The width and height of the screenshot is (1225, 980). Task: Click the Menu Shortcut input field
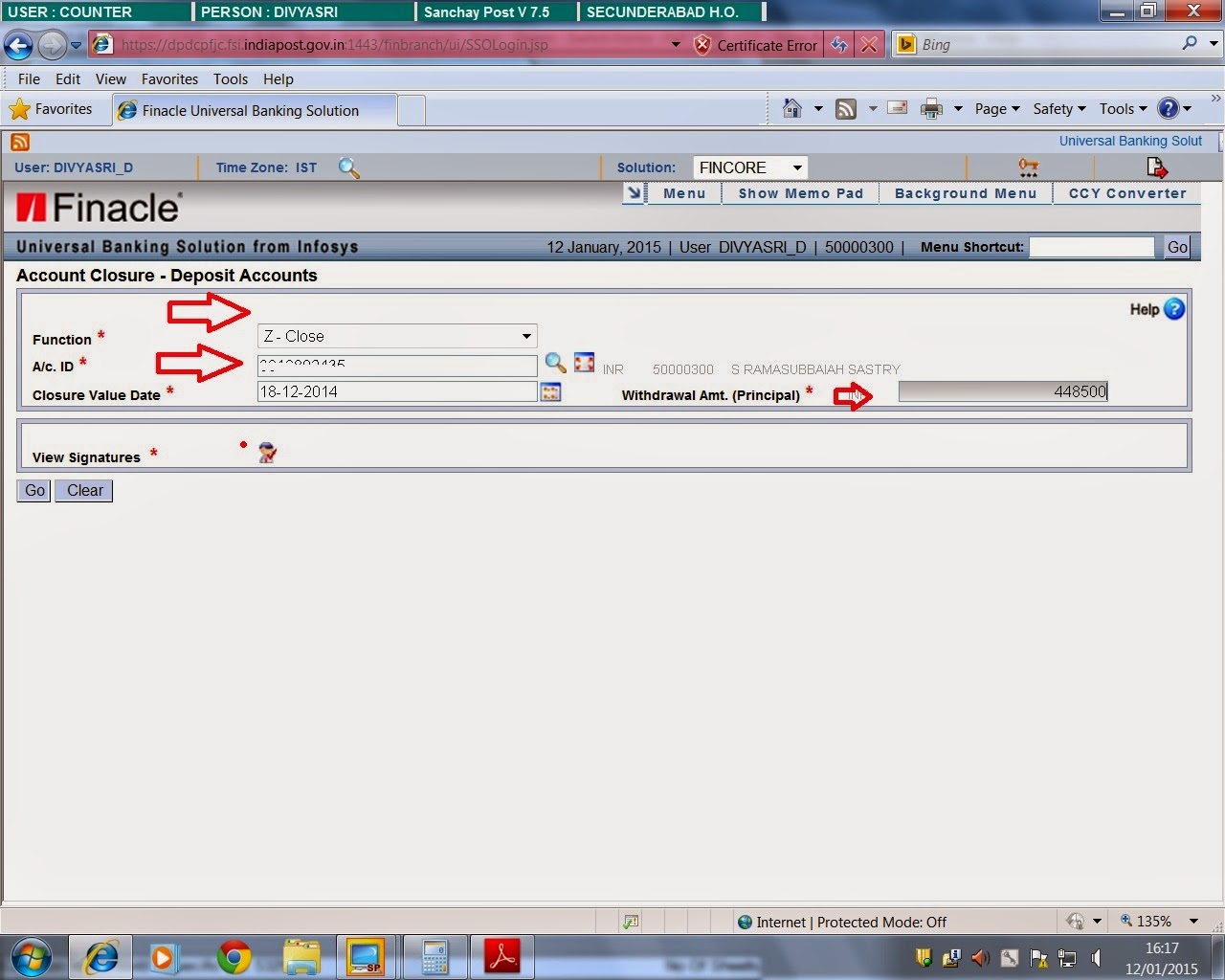point(1092,247)
